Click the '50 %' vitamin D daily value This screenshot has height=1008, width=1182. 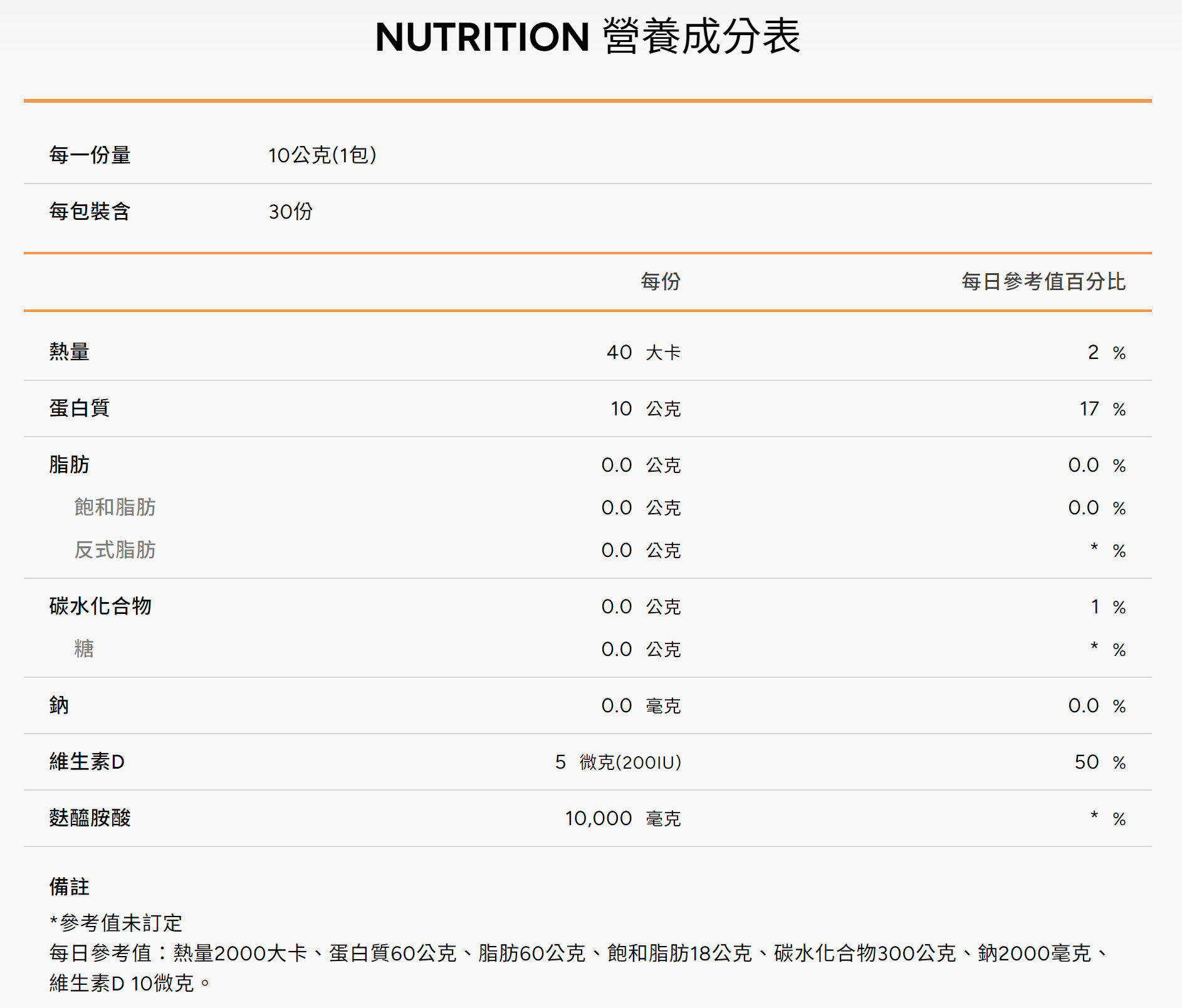1101,762
